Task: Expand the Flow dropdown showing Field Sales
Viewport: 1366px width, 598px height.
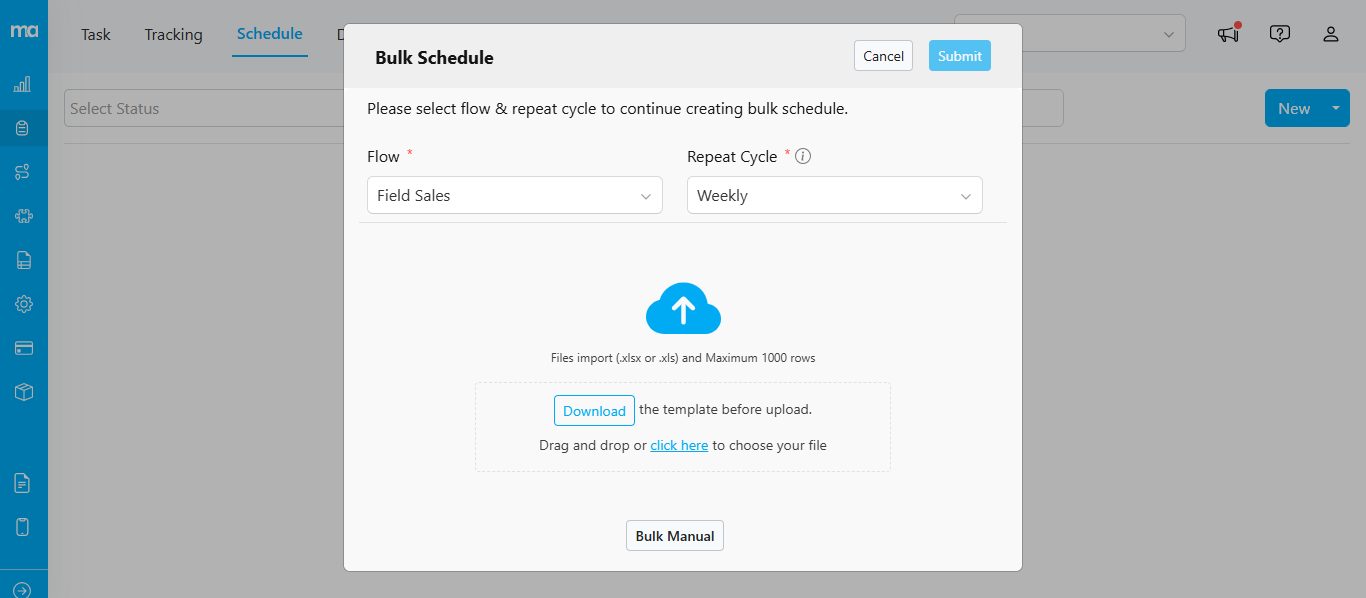Action: (514, 196)
